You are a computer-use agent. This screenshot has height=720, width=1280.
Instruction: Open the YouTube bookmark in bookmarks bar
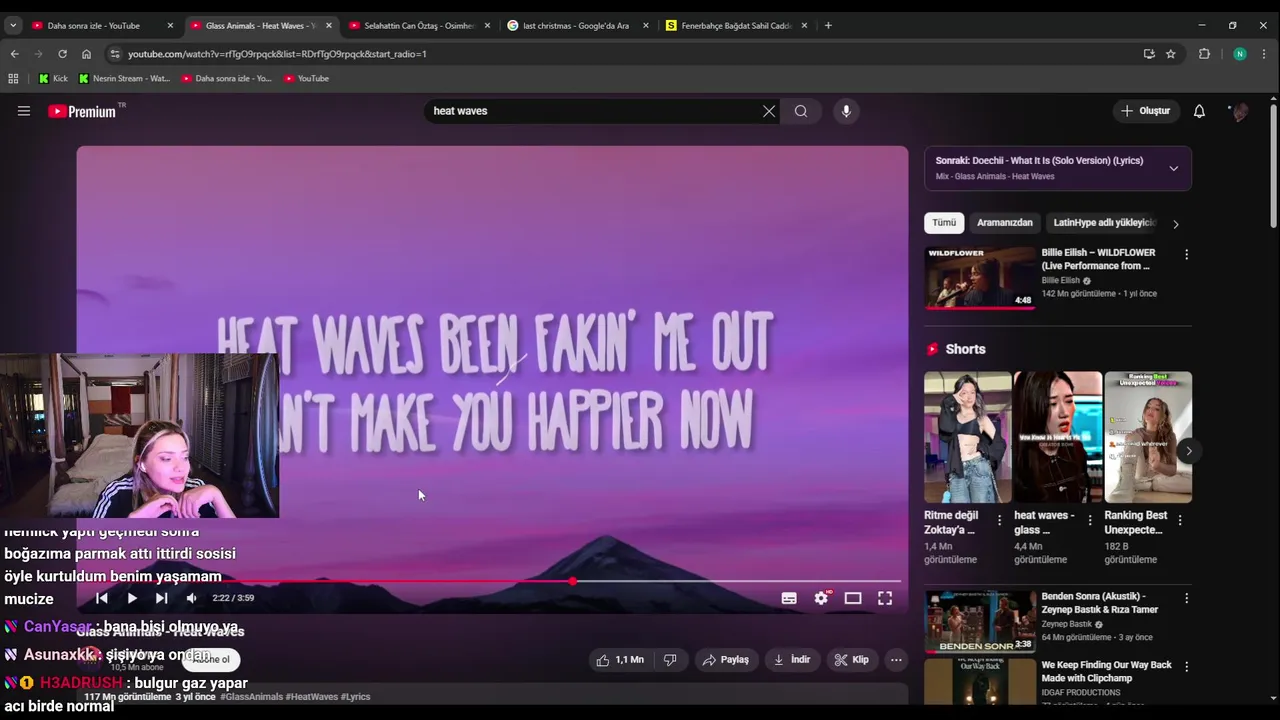(x=306, y=78)
